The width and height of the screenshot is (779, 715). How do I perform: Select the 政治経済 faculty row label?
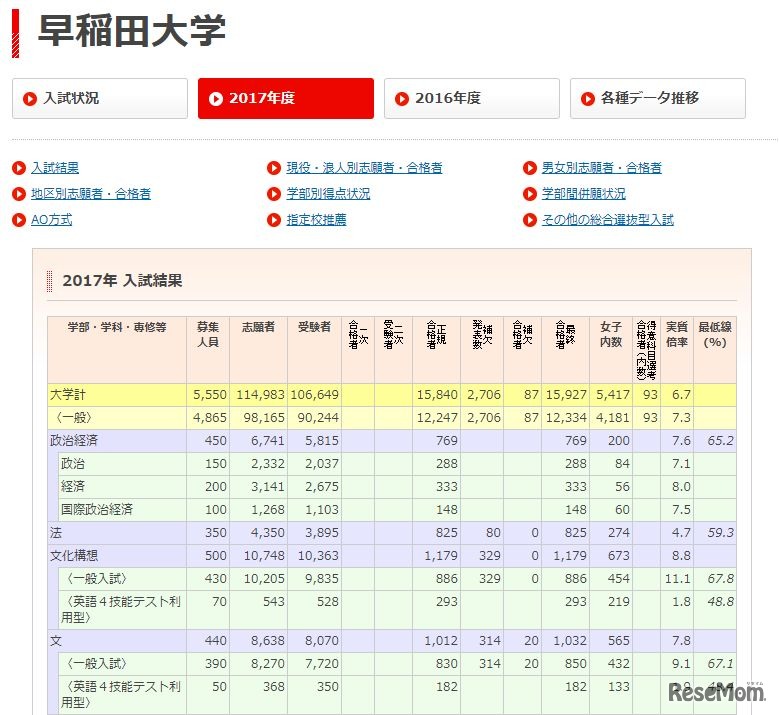click(74, 441)
